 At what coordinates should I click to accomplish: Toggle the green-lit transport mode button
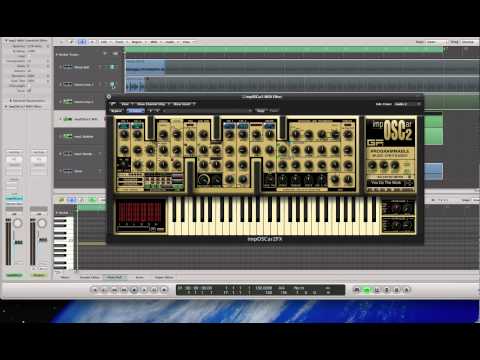pyautogui.click(x=367, y=290)
